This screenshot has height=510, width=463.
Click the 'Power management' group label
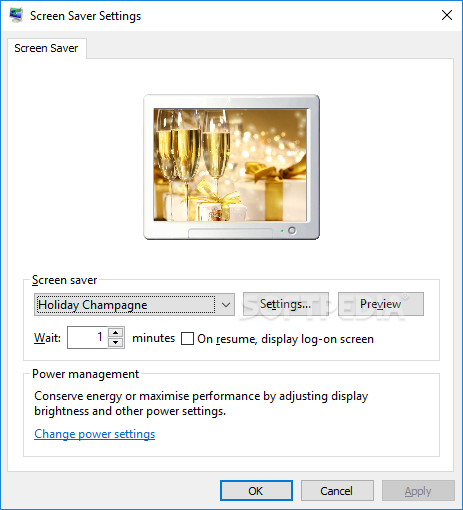[85, 374]
